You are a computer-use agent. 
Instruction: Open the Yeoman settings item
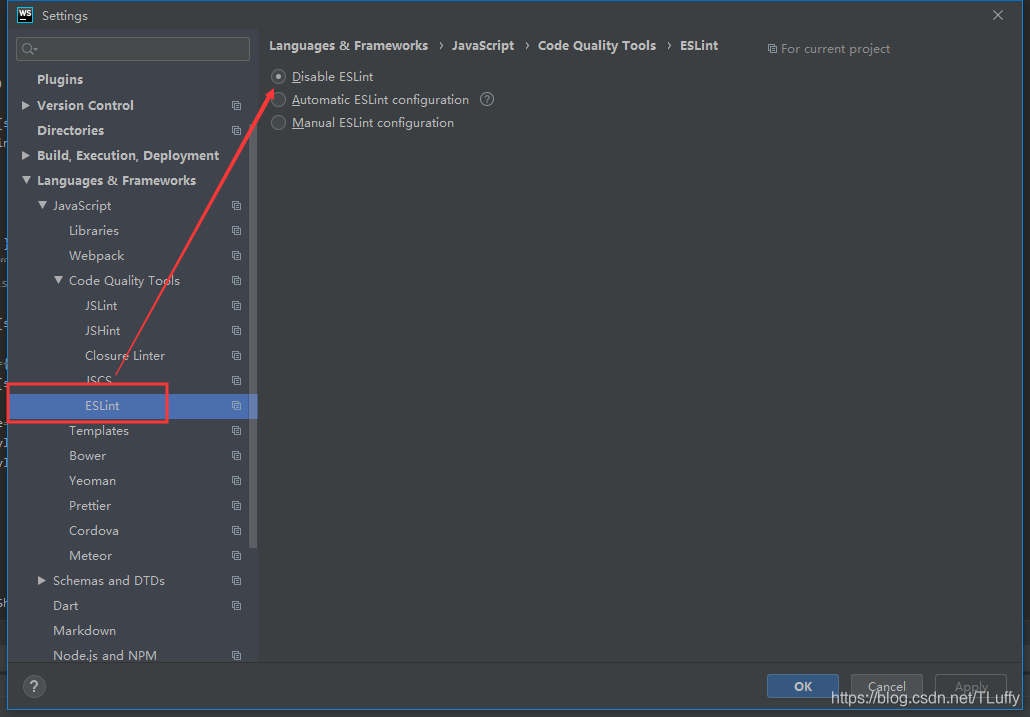pyautogui.click(x=92, y=481)
